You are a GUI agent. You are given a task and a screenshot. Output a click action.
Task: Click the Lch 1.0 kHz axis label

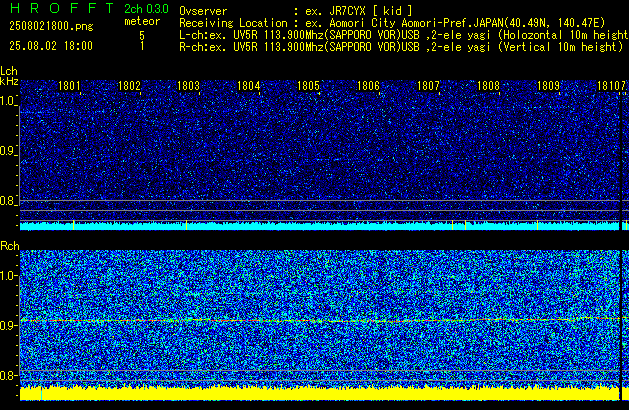click(8, 101)
